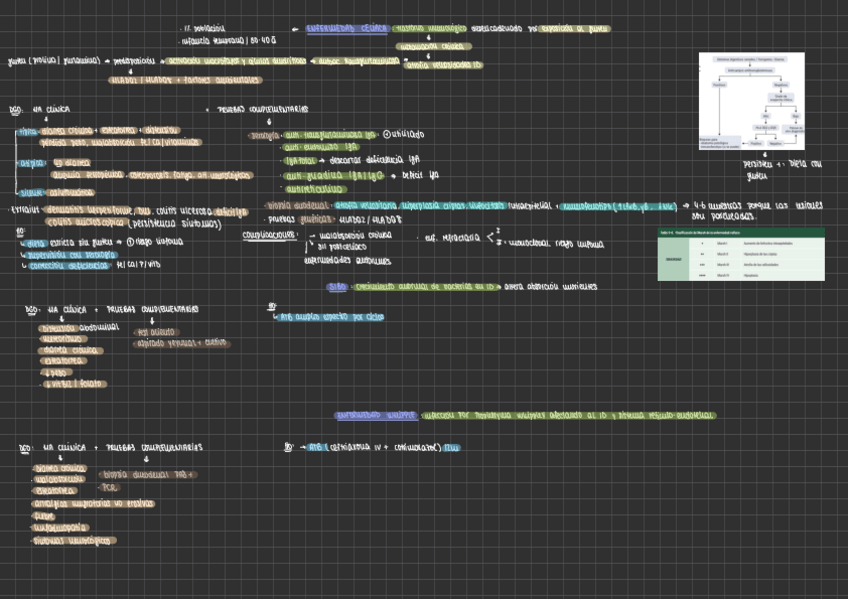This screenshot has width=848, height=599.
Task: Tap the 'Pruebas complementarias' heading under celiac notes
Action: tap(262, 109)
